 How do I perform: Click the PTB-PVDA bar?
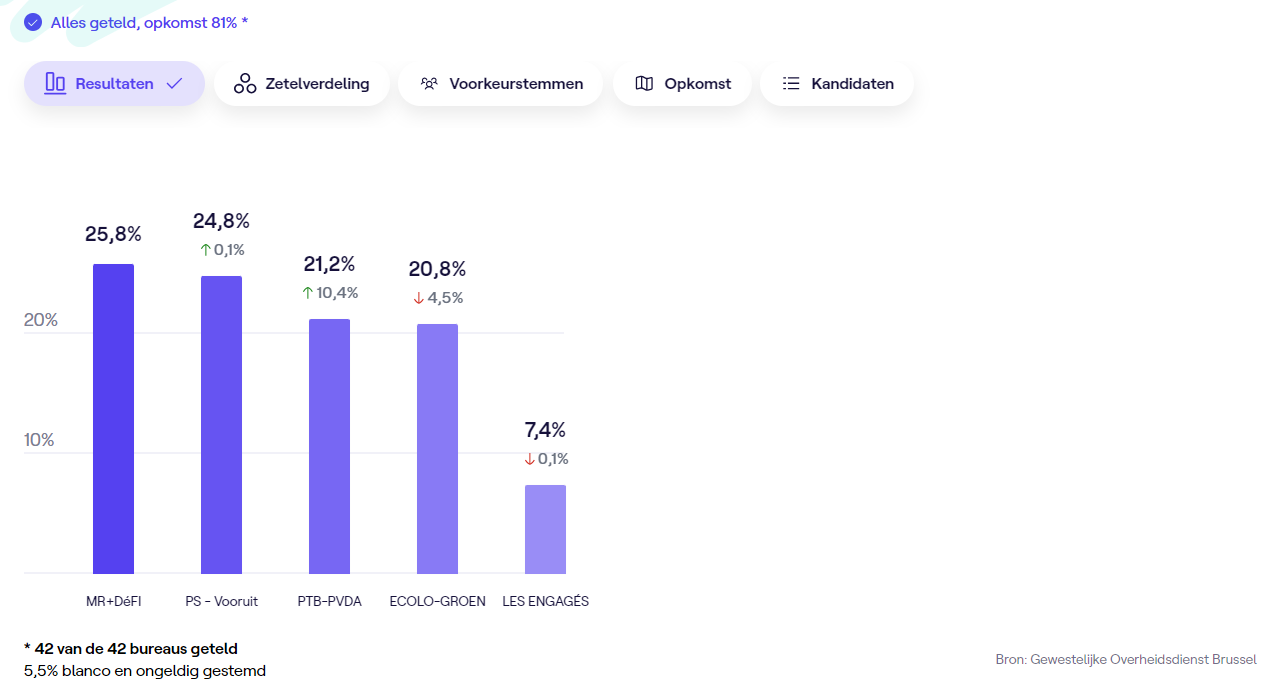pos(329,446)
